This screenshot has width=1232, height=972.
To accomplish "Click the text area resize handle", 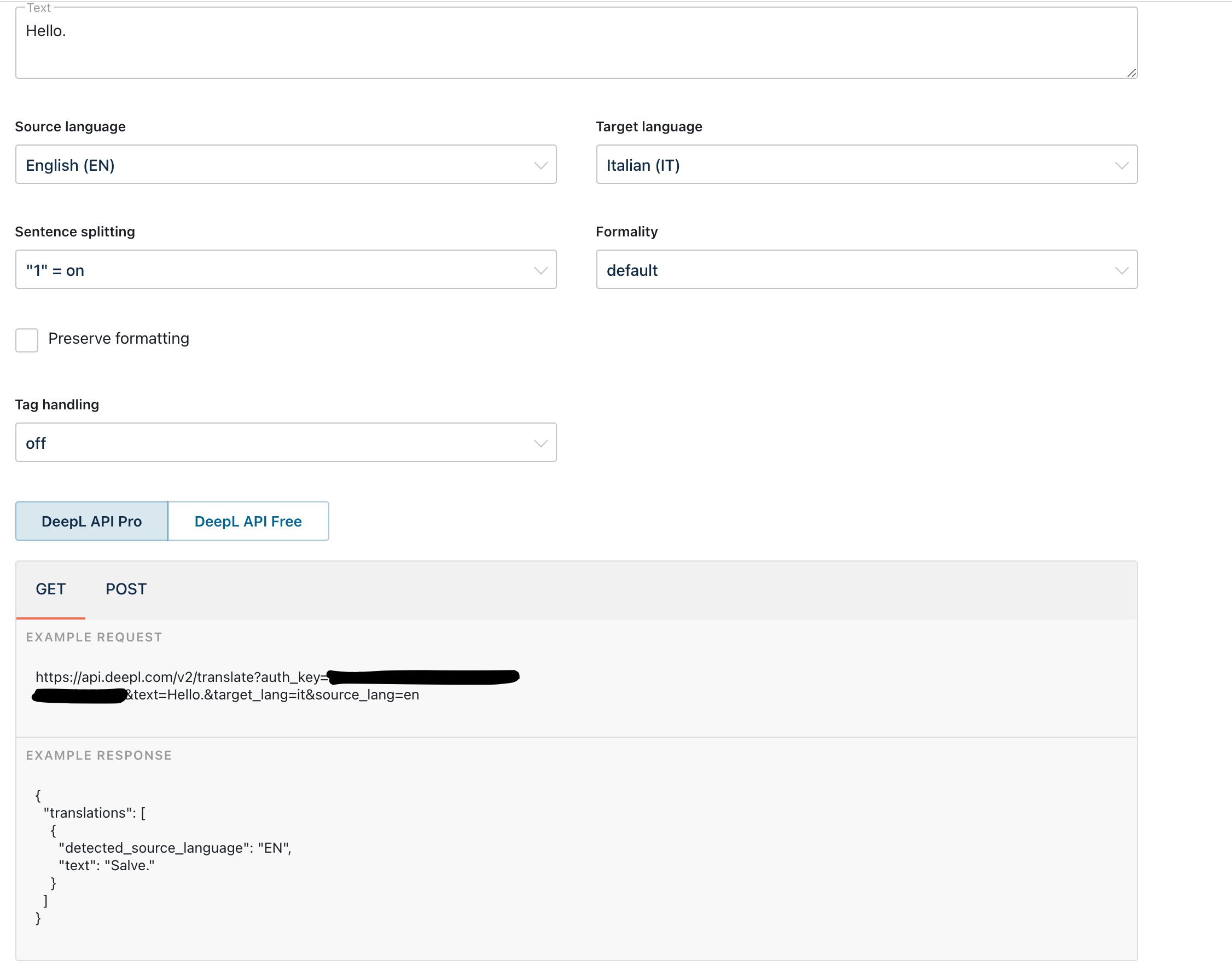I will (x=1131, y=73).
